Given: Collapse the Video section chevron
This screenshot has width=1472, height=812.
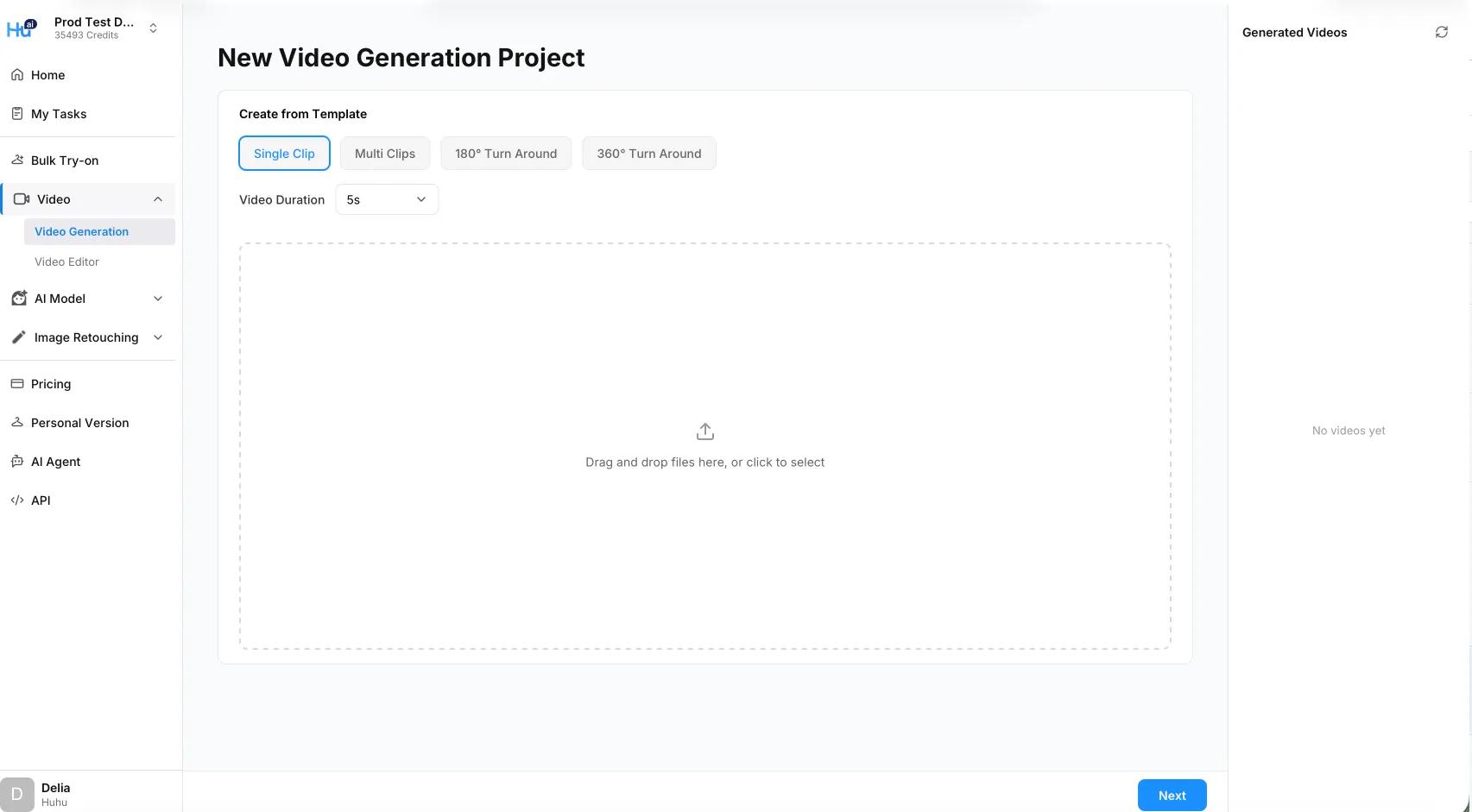Looking at the screenshot, I should (x=158, y=199).
